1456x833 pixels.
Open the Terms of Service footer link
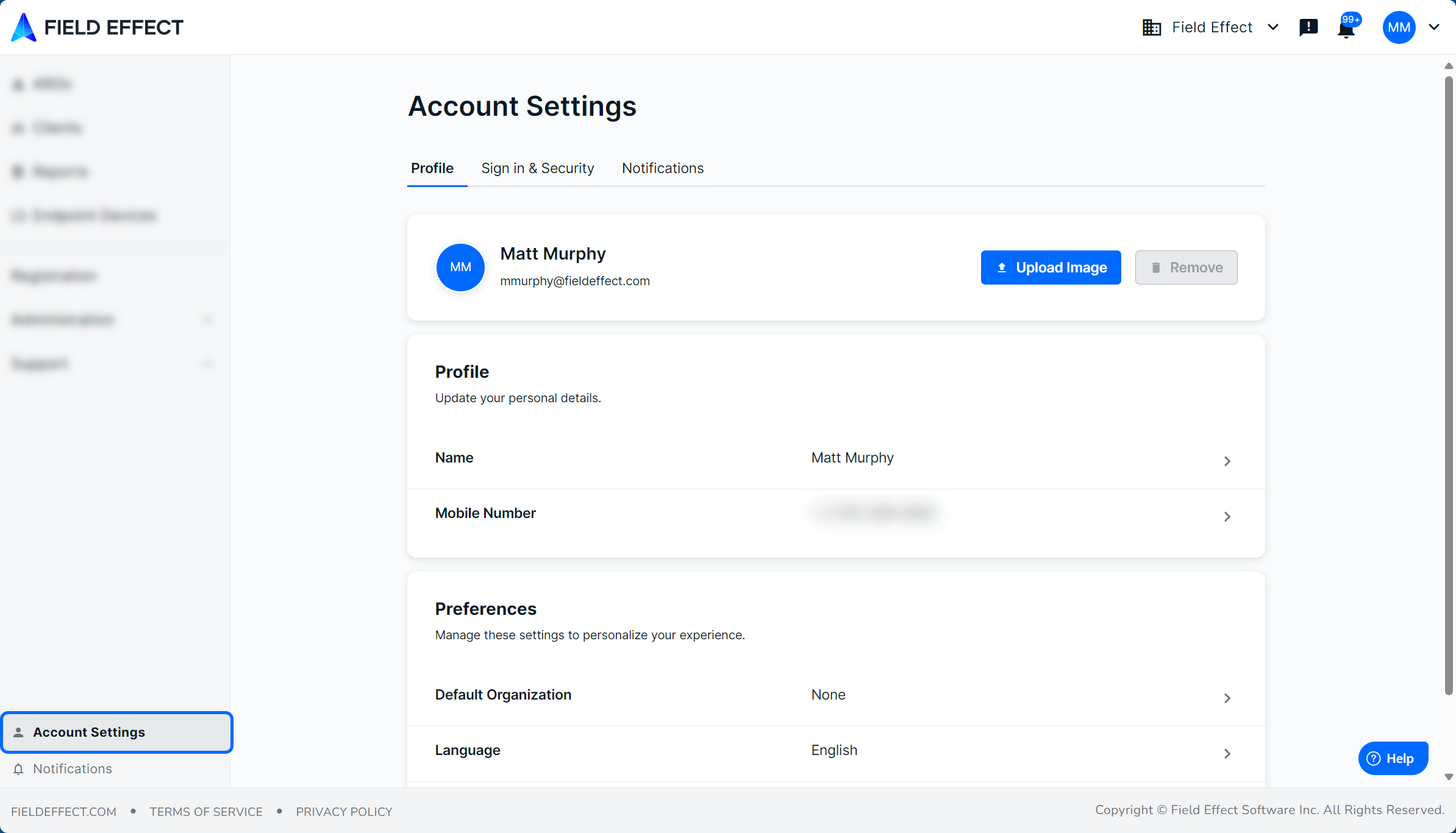206,812
